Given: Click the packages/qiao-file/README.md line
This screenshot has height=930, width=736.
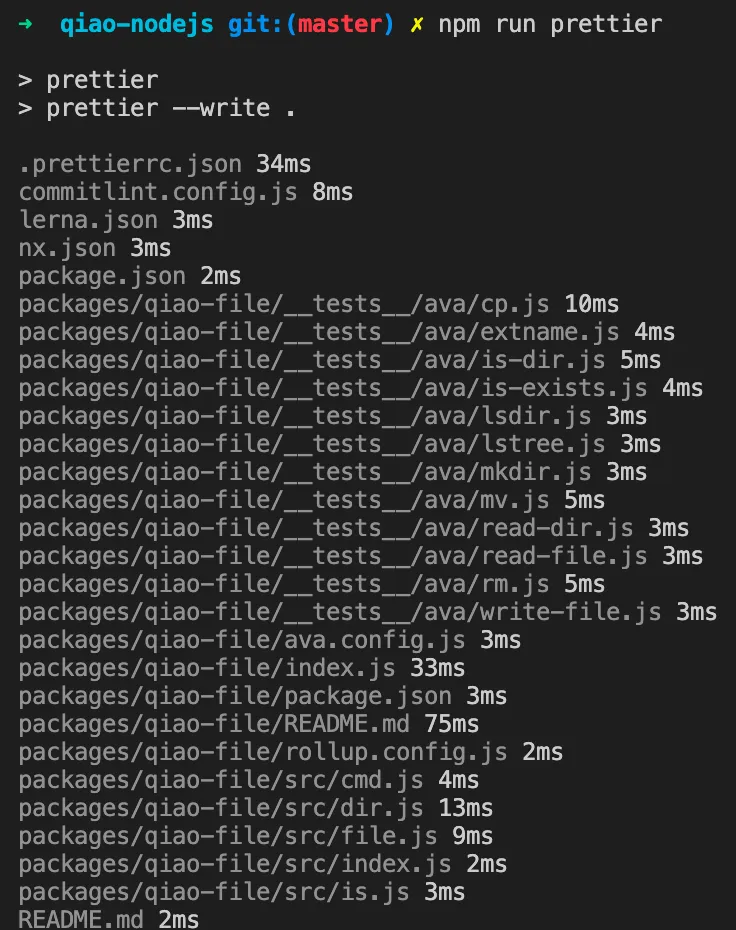Looking at the screenshot, I should [x=213, y=723].
